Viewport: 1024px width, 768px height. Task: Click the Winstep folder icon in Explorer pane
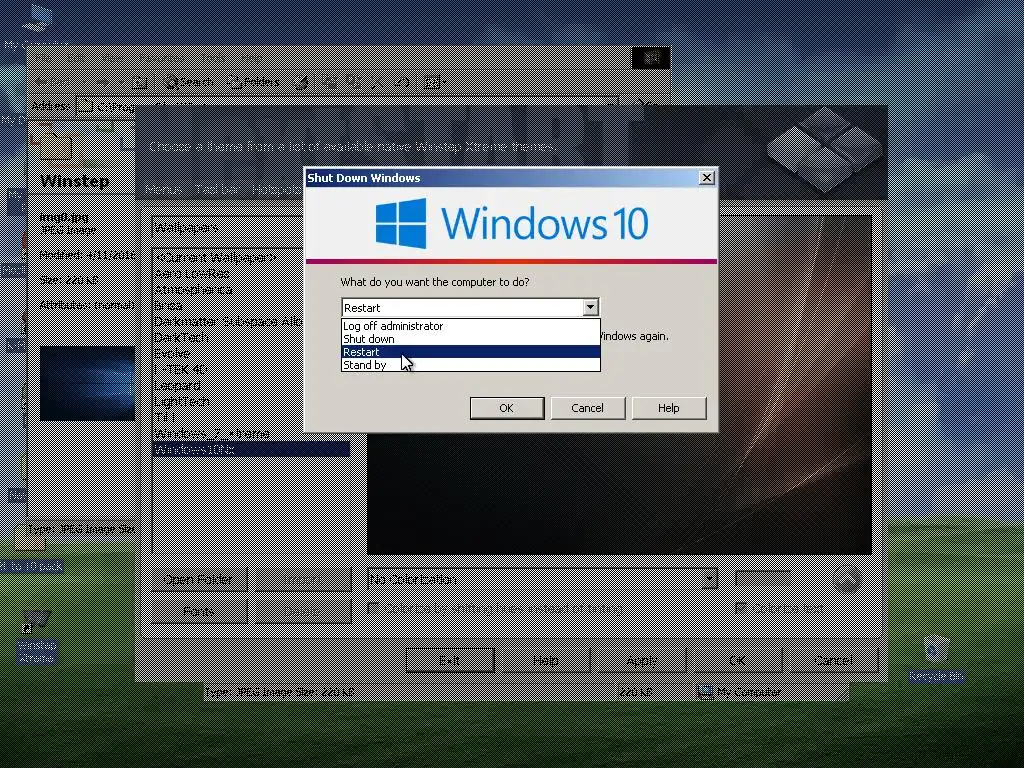coord(55,145)
